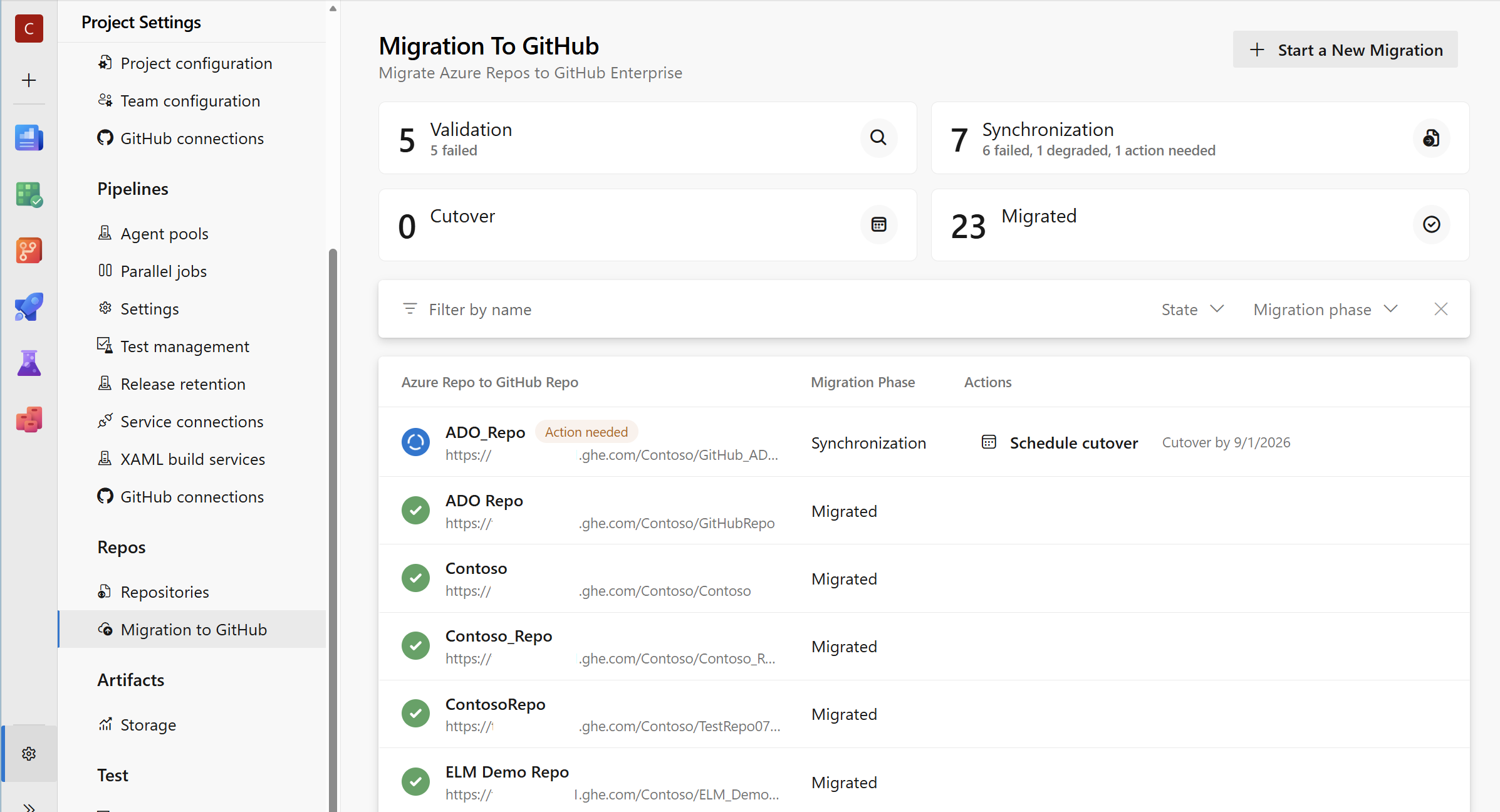Click the calendar icon beside Schedule cutover
This screenshot has width=1500, height=812.
tap(989, 442)
